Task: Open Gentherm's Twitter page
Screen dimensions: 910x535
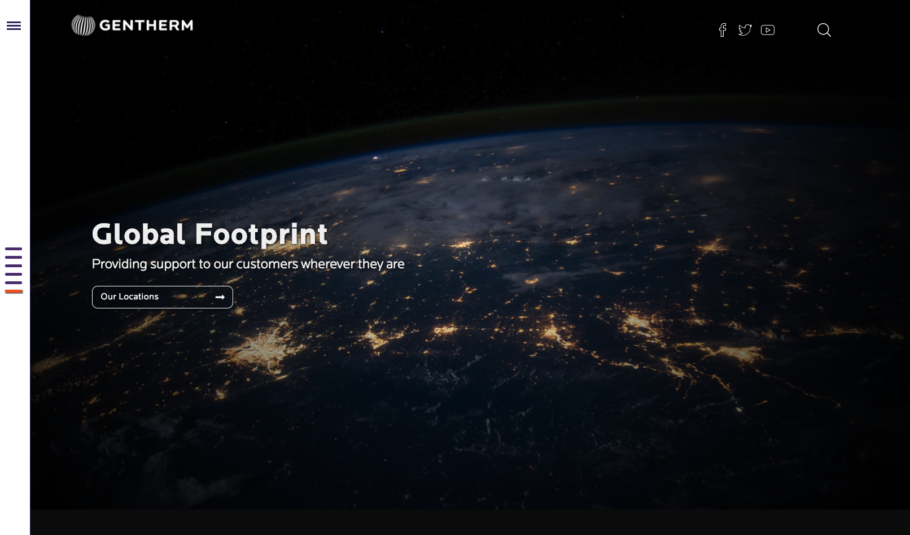Action: coord(745,30)
